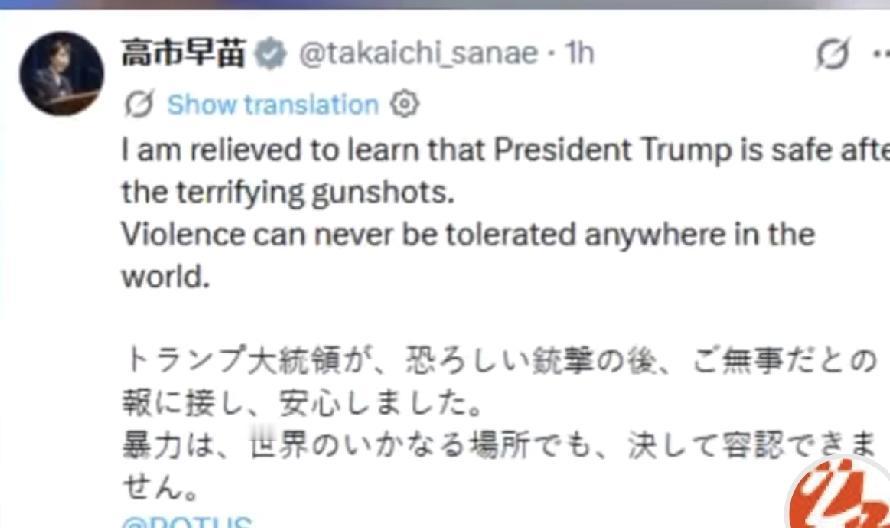Click the line "Violence can never be tolerated"
The width and height of the screenshot is (890, 528).
point(468,234)
